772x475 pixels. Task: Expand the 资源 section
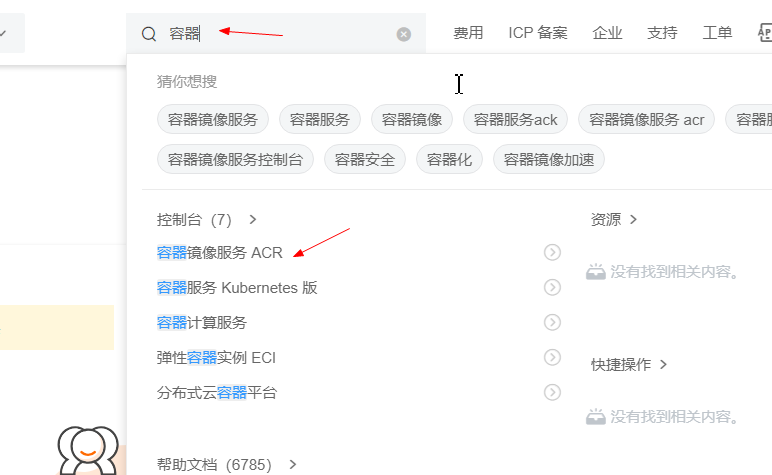(x=614, y=220)
